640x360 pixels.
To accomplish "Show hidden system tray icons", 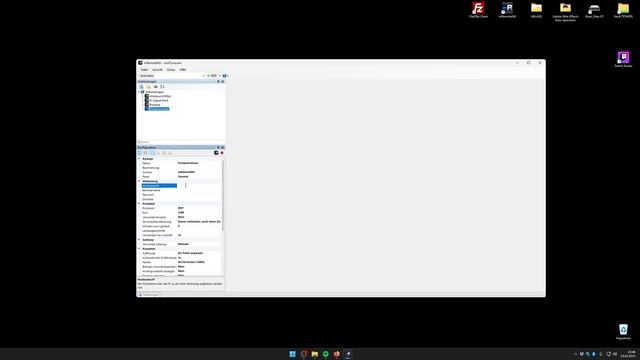I will click(x=576, y=354).
